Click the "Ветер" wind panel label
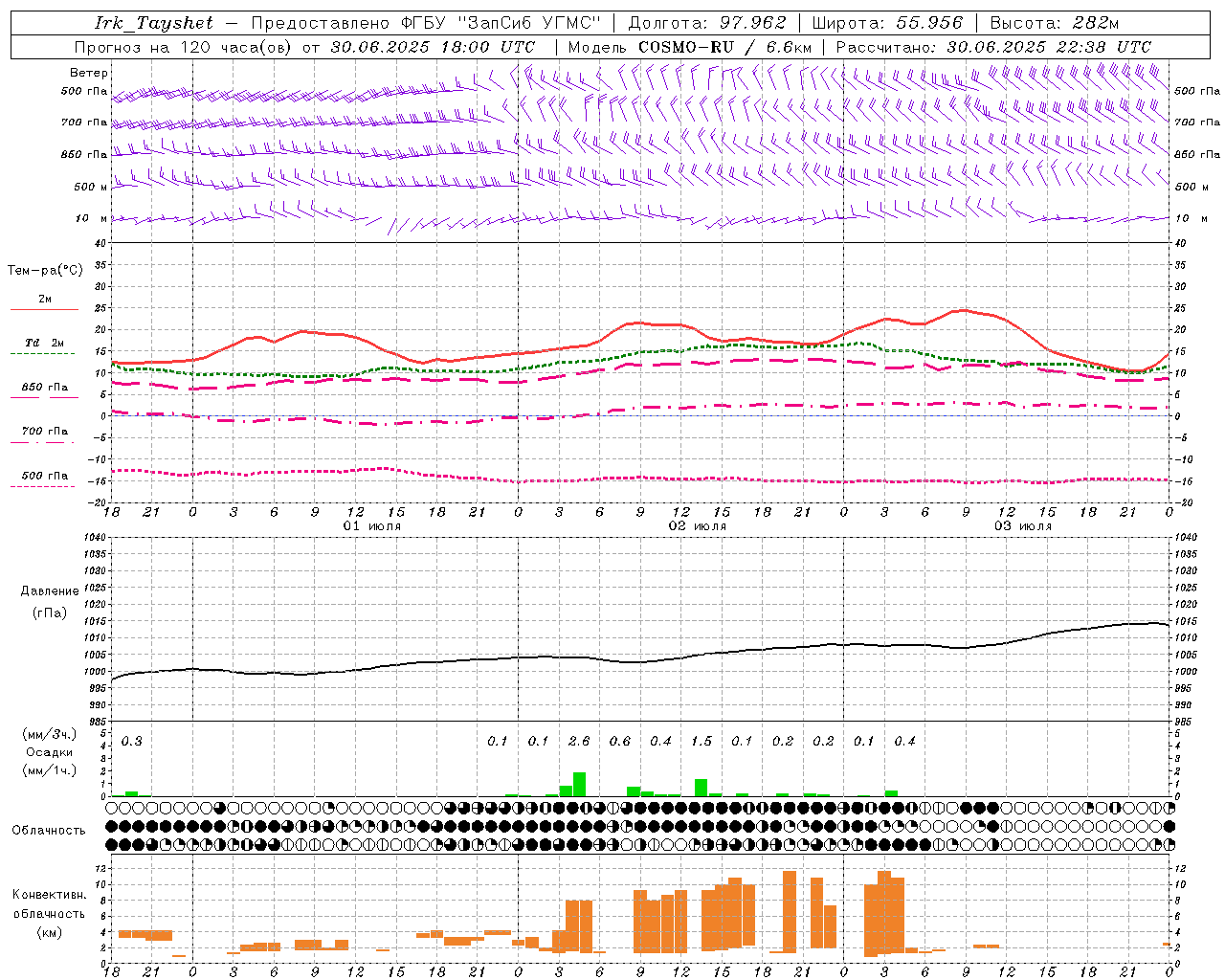 pos(89,73)
